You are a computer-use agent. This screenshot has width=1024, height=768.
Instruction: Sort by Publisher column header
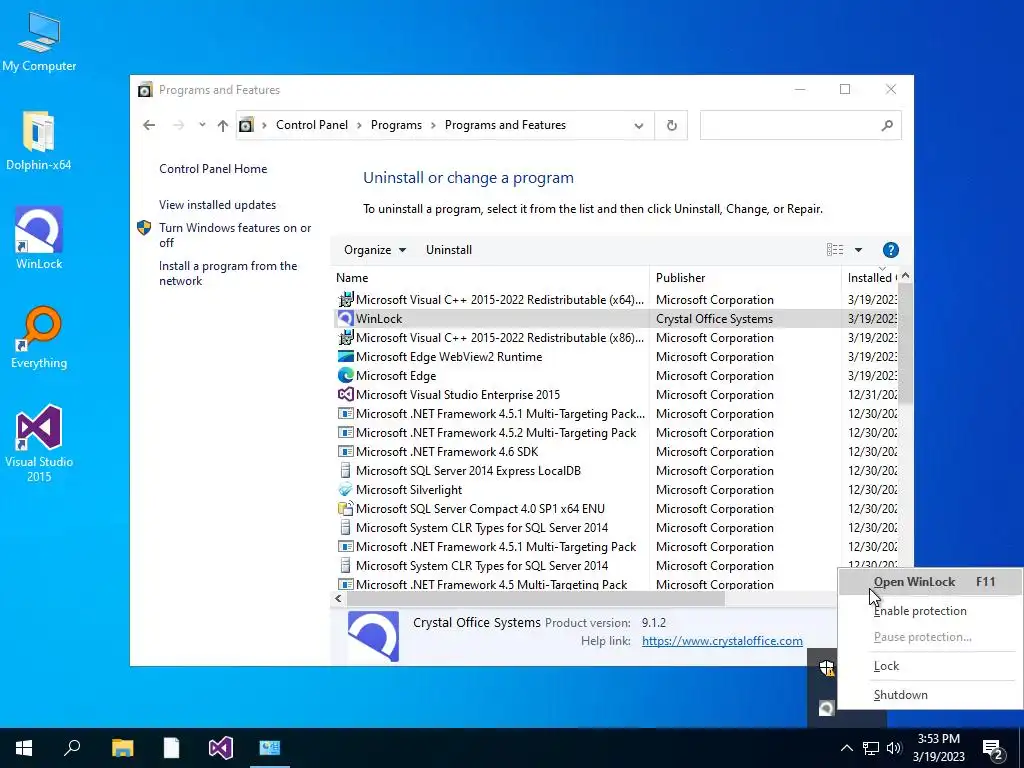click(x=745, y=278)
